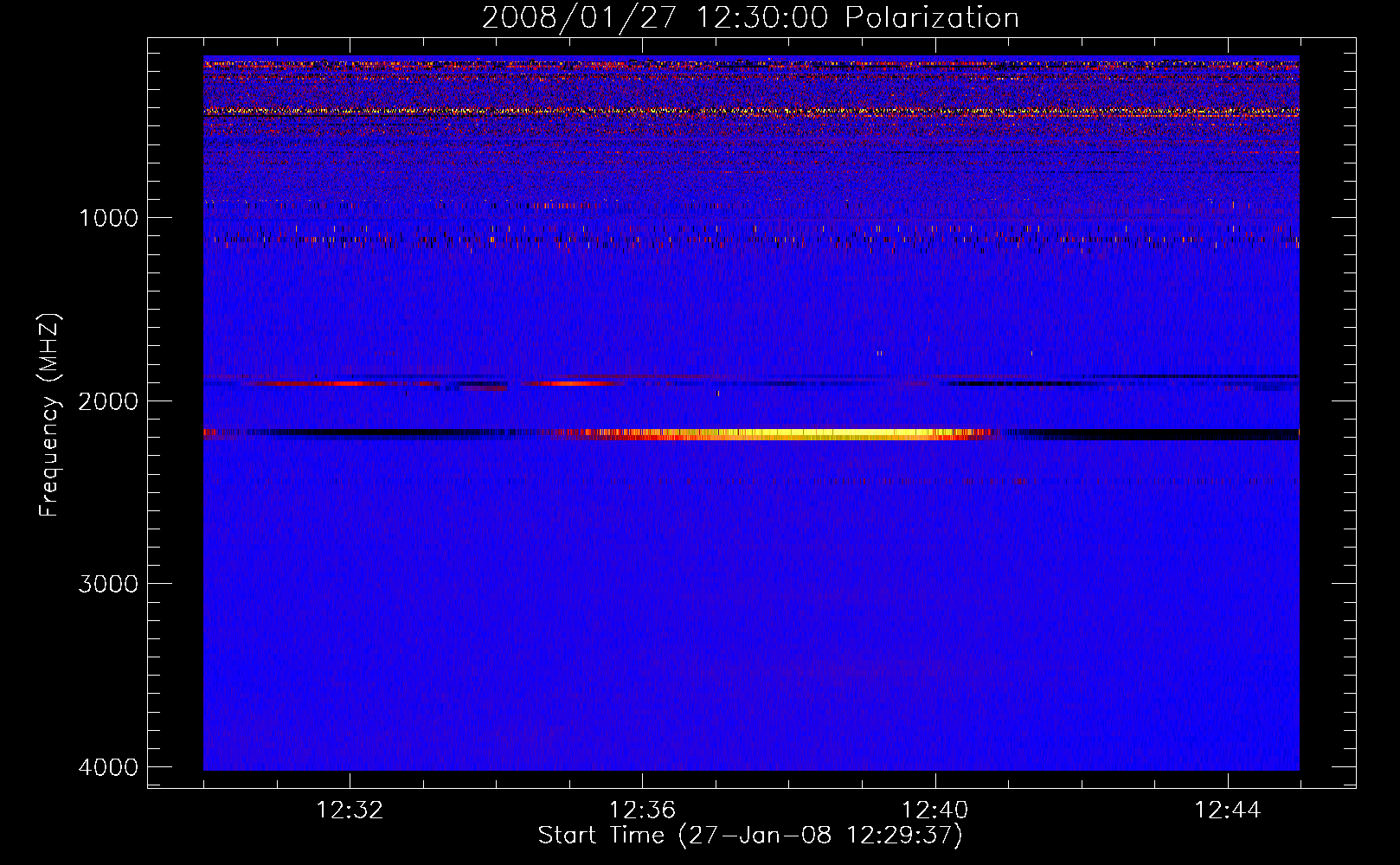The height and width of the screenshot is (865, 1400).
Task: Click the "12:32" time tick label
Action: tap(350, 811)
